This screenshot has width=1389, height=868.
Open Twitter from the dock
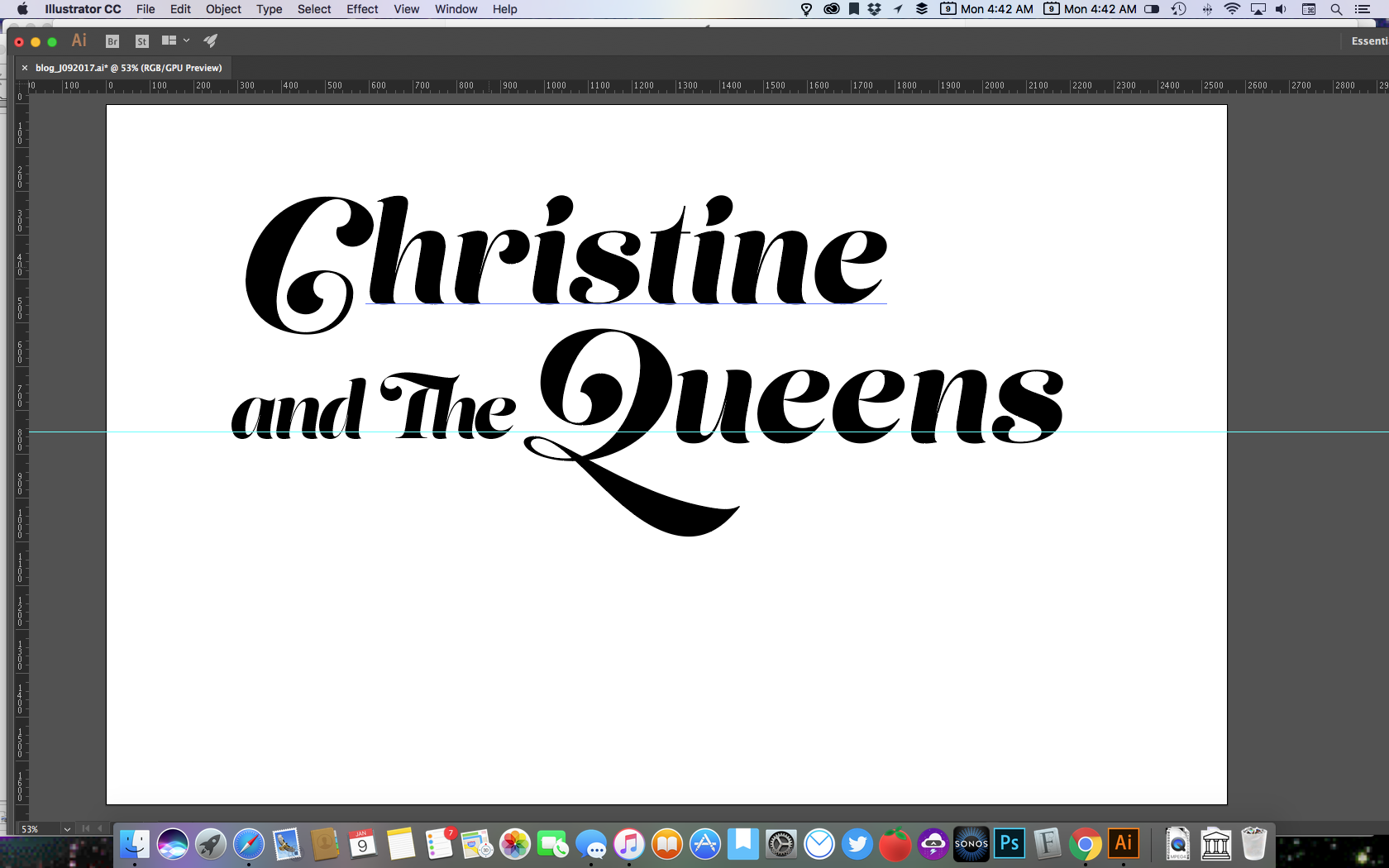[x=857, y=844]
